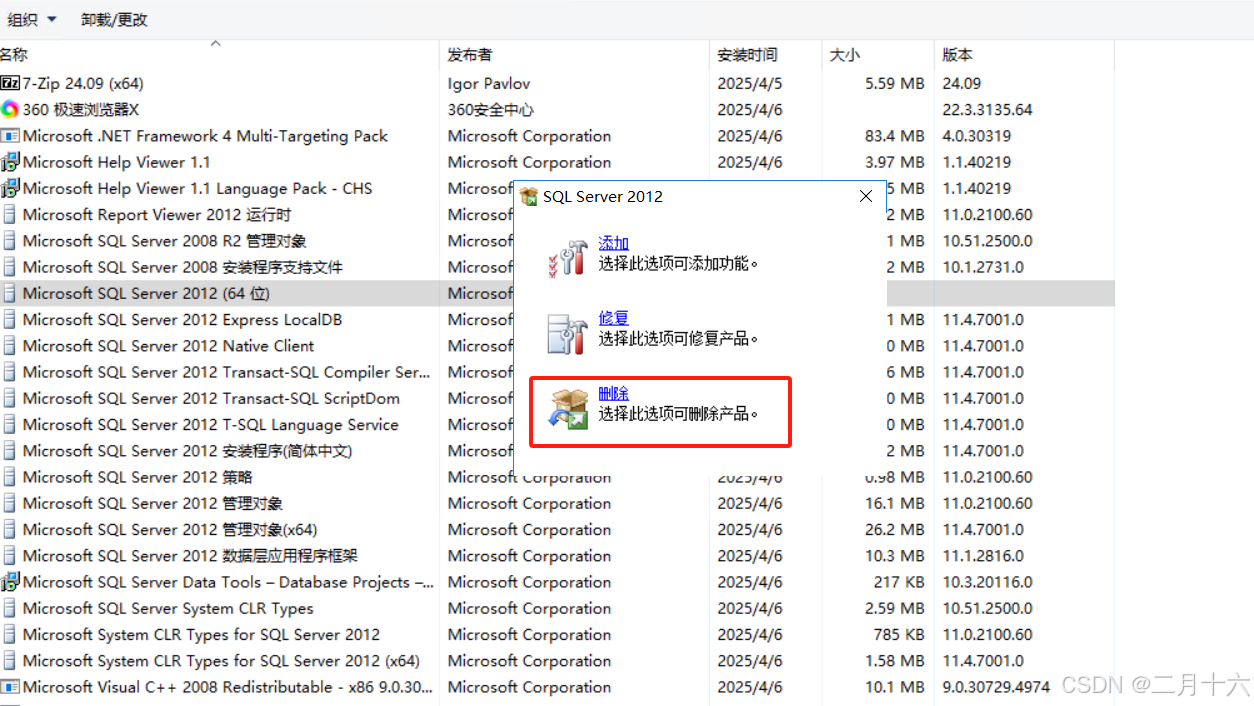Click the 360 极速浏览器X colorful icon

(x=10, y=109)
